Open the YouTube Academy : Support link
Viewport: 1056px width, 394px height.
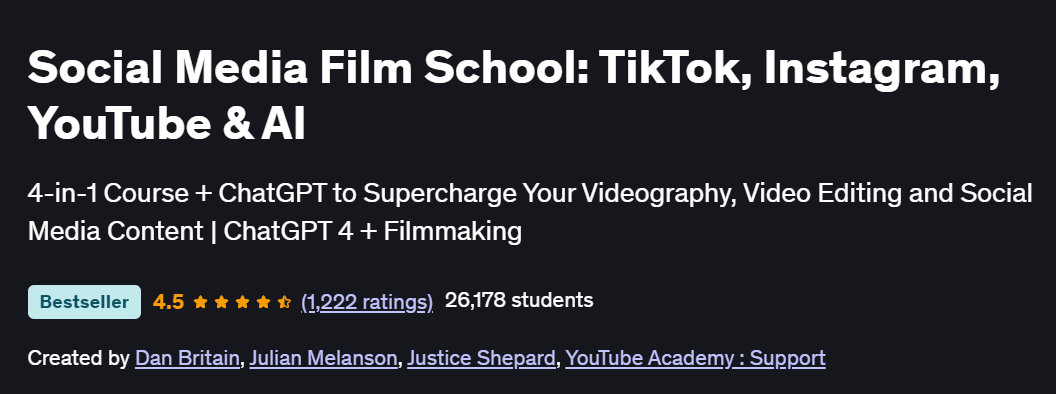point(696,358)
